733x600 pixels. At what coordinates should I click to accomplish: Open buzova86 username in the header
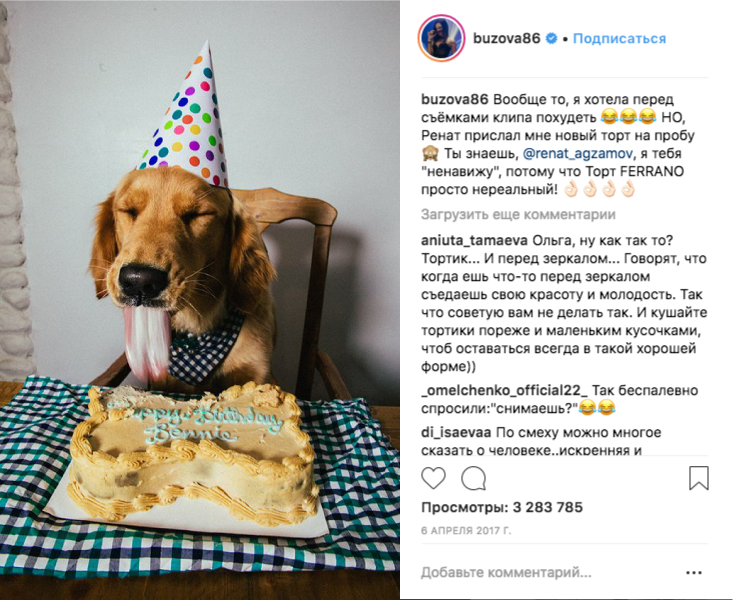coord(507,38)
